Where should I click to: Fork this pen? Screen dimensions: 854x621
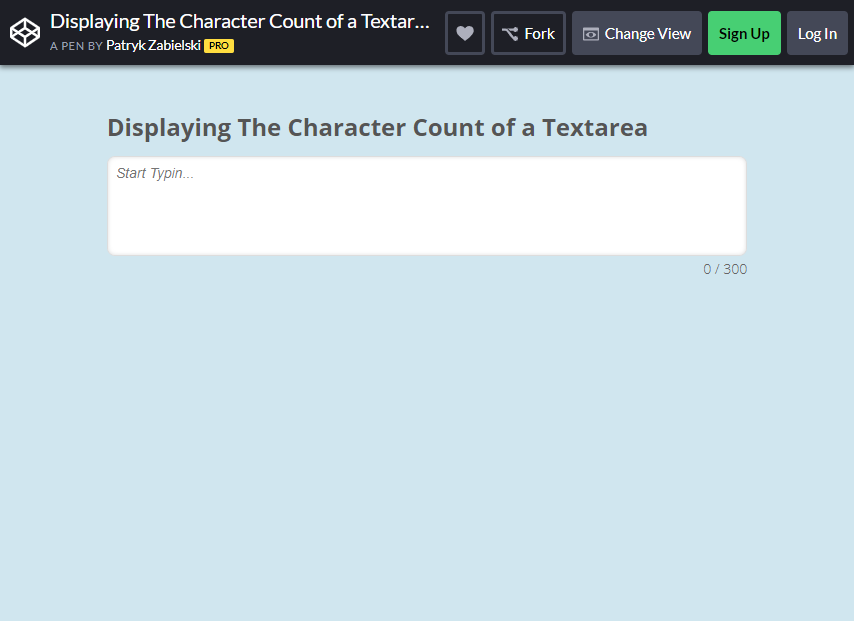click(x=528, y=33)
